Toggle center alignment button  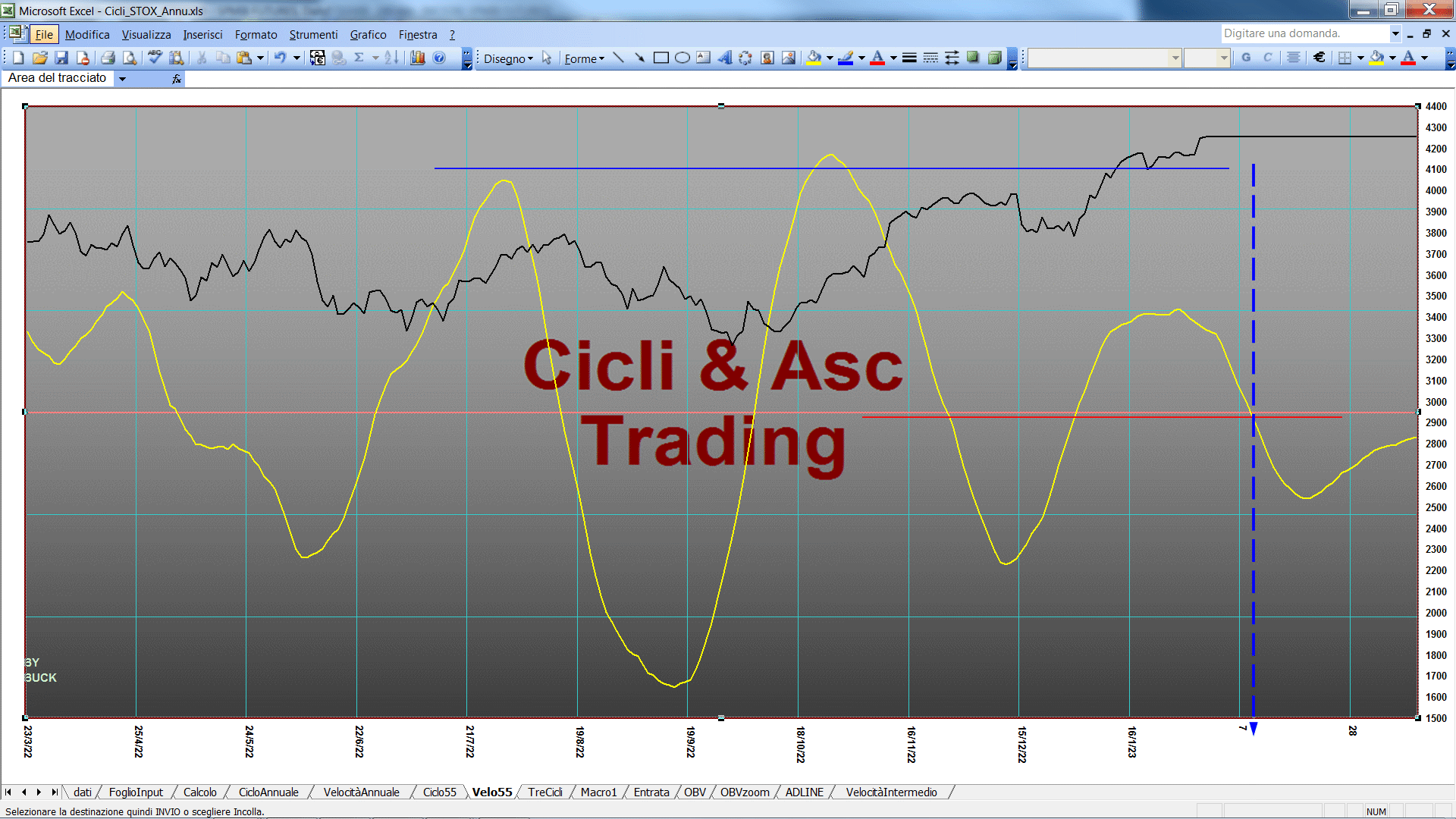pos(1294,58)
